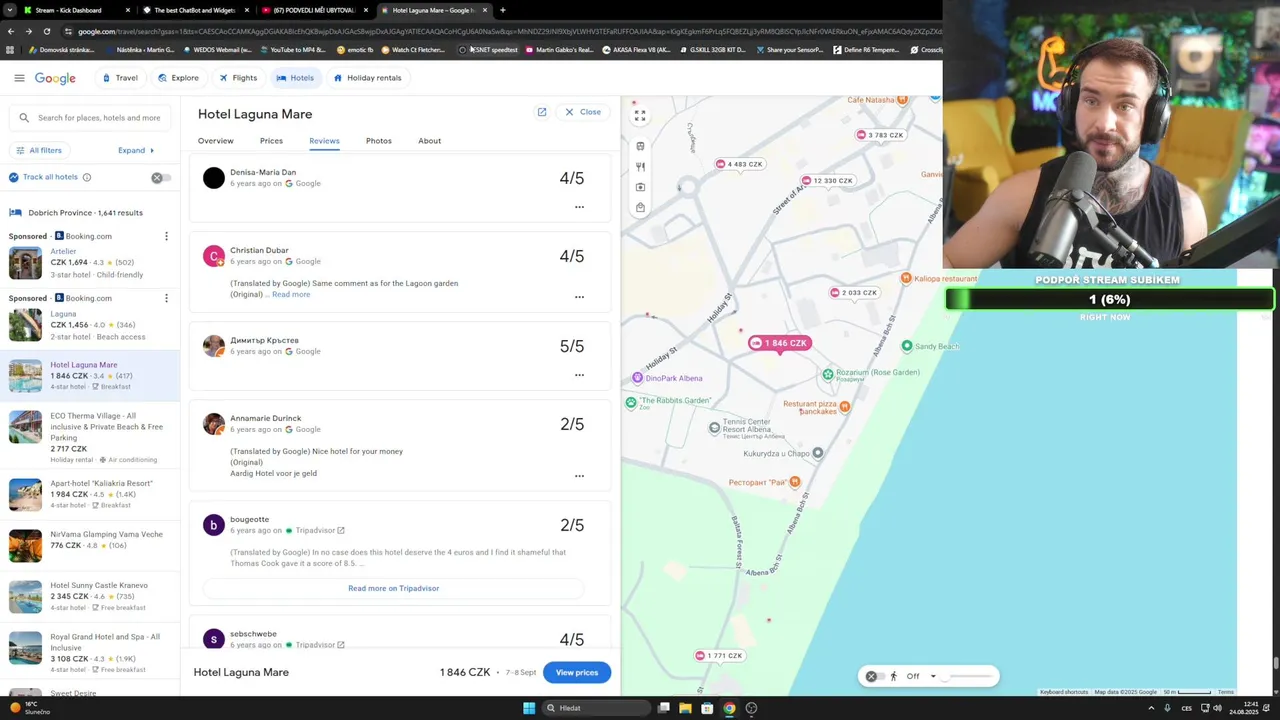The image size is (1280, 720).
Task: Open options for Christian Dubar review
Action: click(x=579, y=297)
